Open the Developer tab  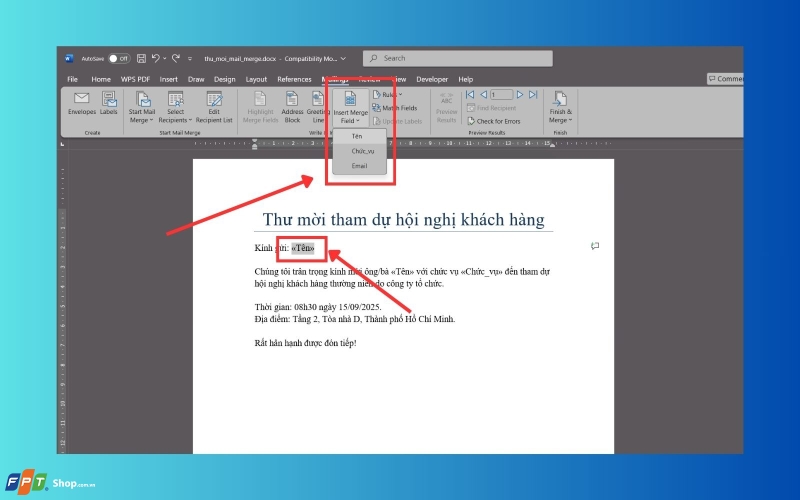click(432, 79)
